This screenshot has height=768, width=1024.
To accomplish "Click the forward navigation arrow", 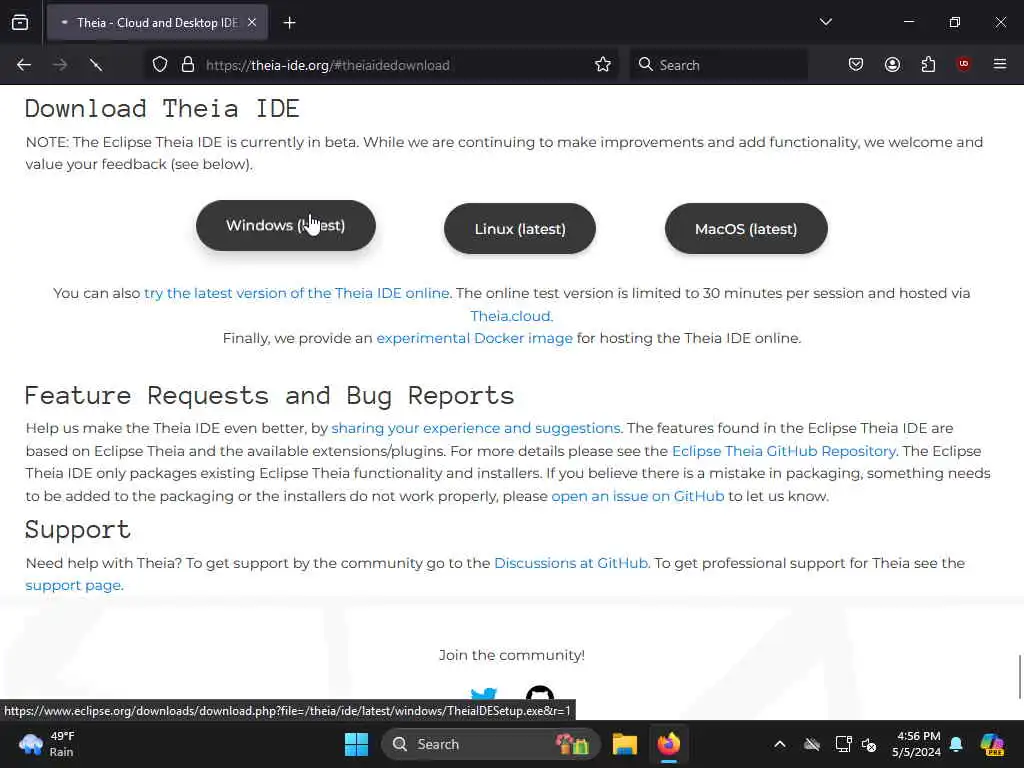I will [60, 65].
